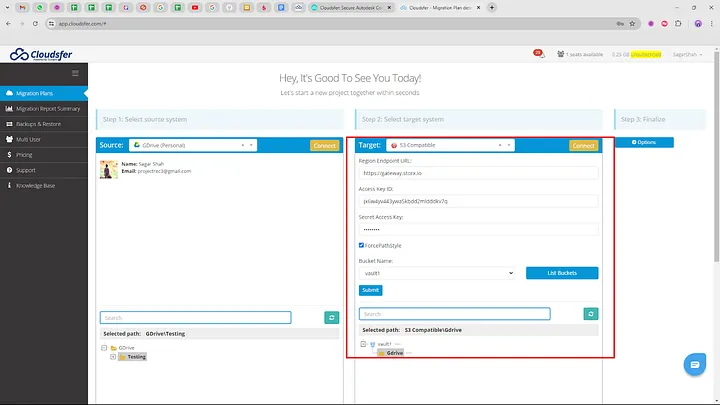Viewport: 720px width, 405px height.
Task: Open the notifications bell with red badge
Action: pyautogui.click(x=539, y=54)
